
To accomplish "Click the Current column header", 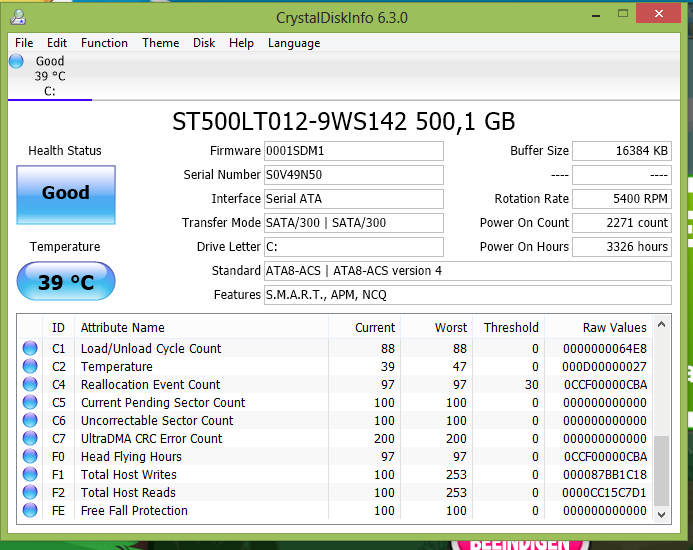I will (x=365, y=328).
